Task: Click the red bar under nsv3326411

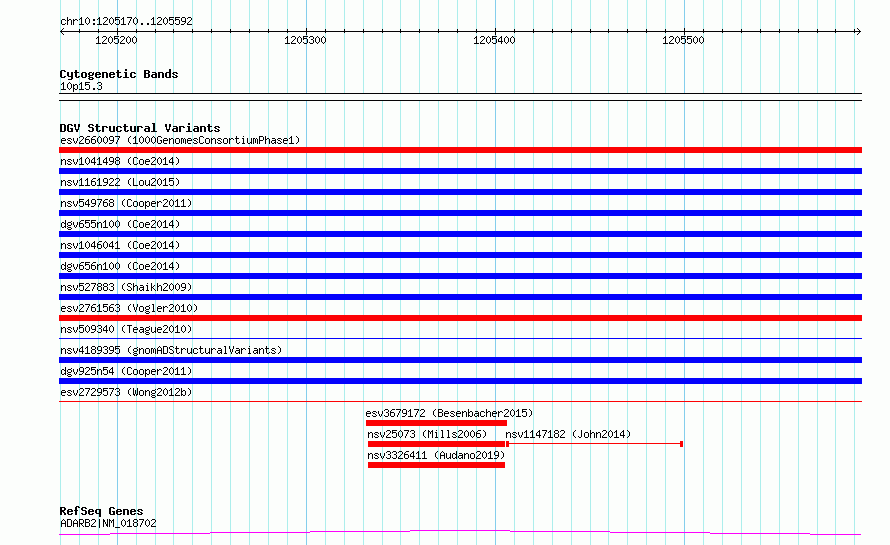Action: [x=436, y=465]
